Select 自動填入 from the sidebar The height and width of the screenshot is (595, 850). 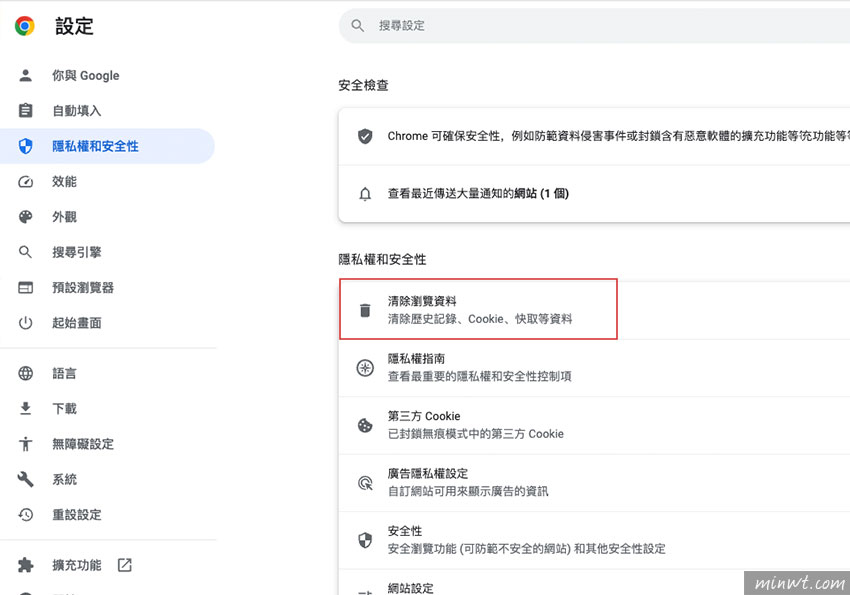coord(76,111)
